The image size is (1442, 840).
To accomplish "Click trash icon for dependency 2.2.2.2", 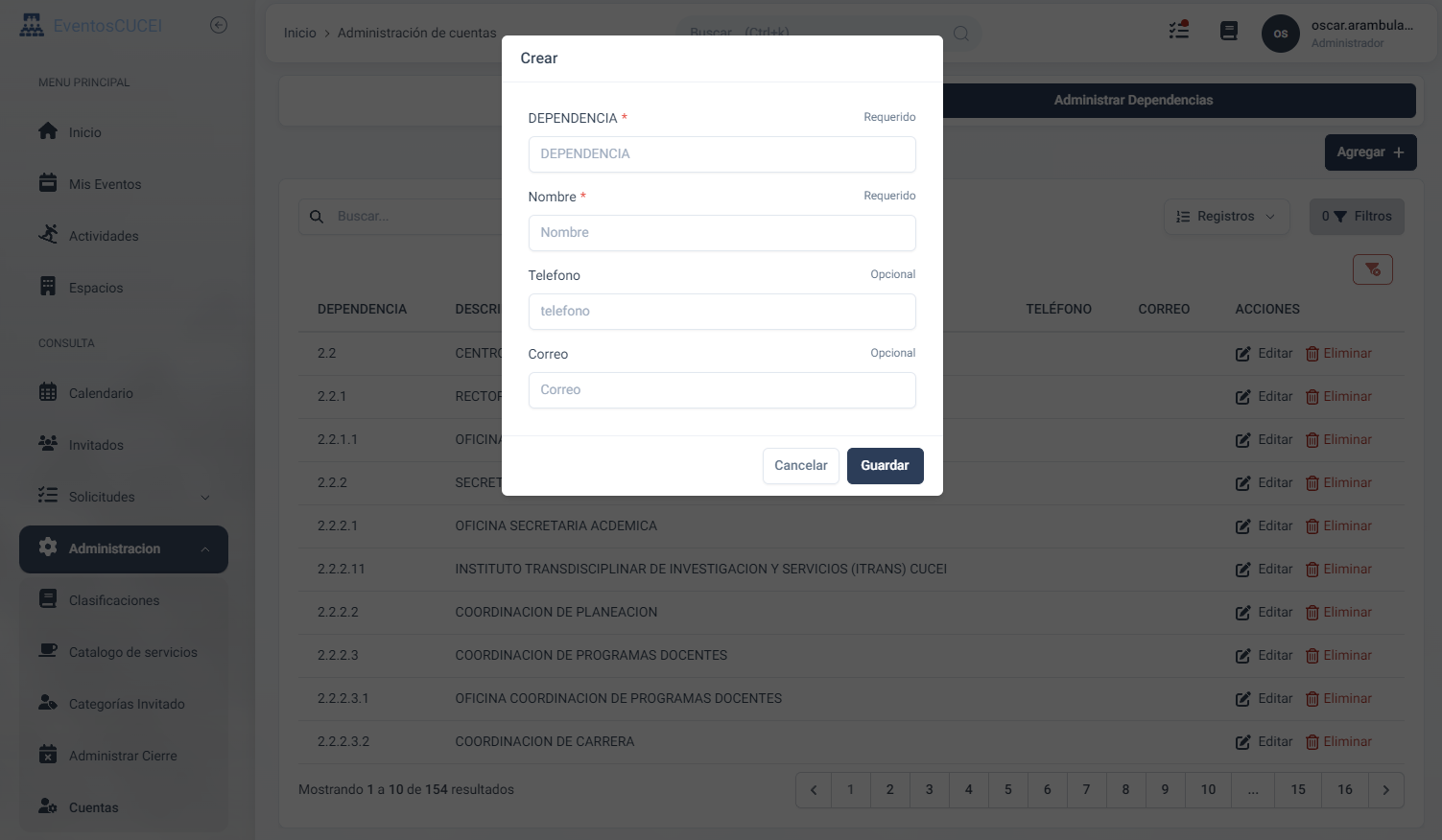I will tap(1312, 613).
